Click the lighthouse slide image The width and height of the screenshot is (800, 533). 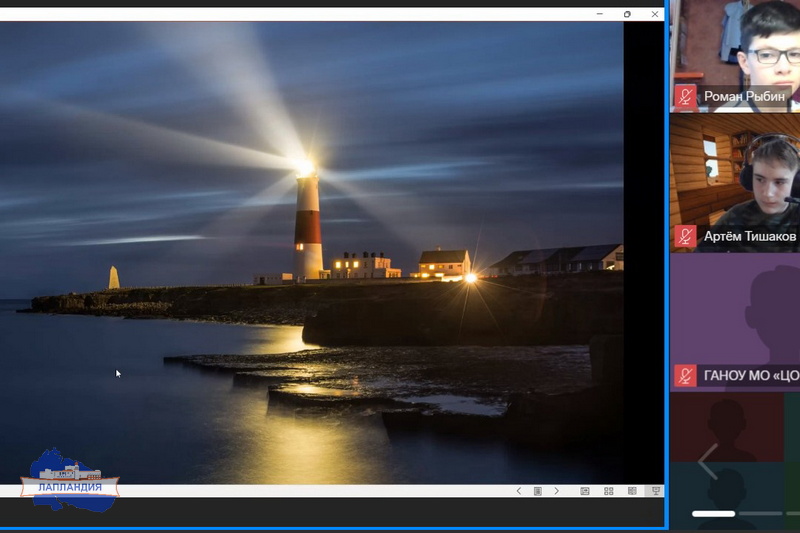coord(310,250)
